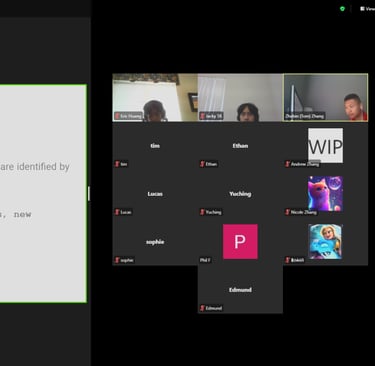375x366 pixels.
Task: Select the Ethan participant name in tile center
Action: pos(240,146)
